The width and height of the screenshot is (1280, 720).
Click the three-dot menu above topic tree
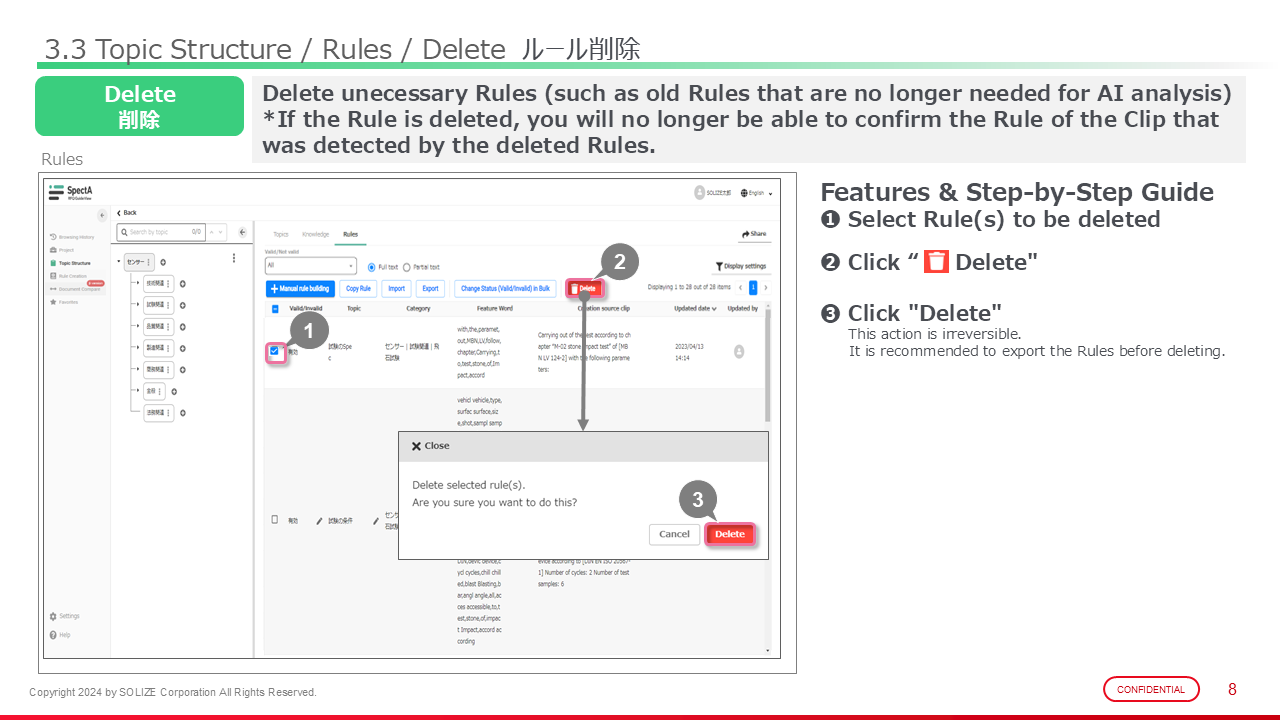pos(234,258)
